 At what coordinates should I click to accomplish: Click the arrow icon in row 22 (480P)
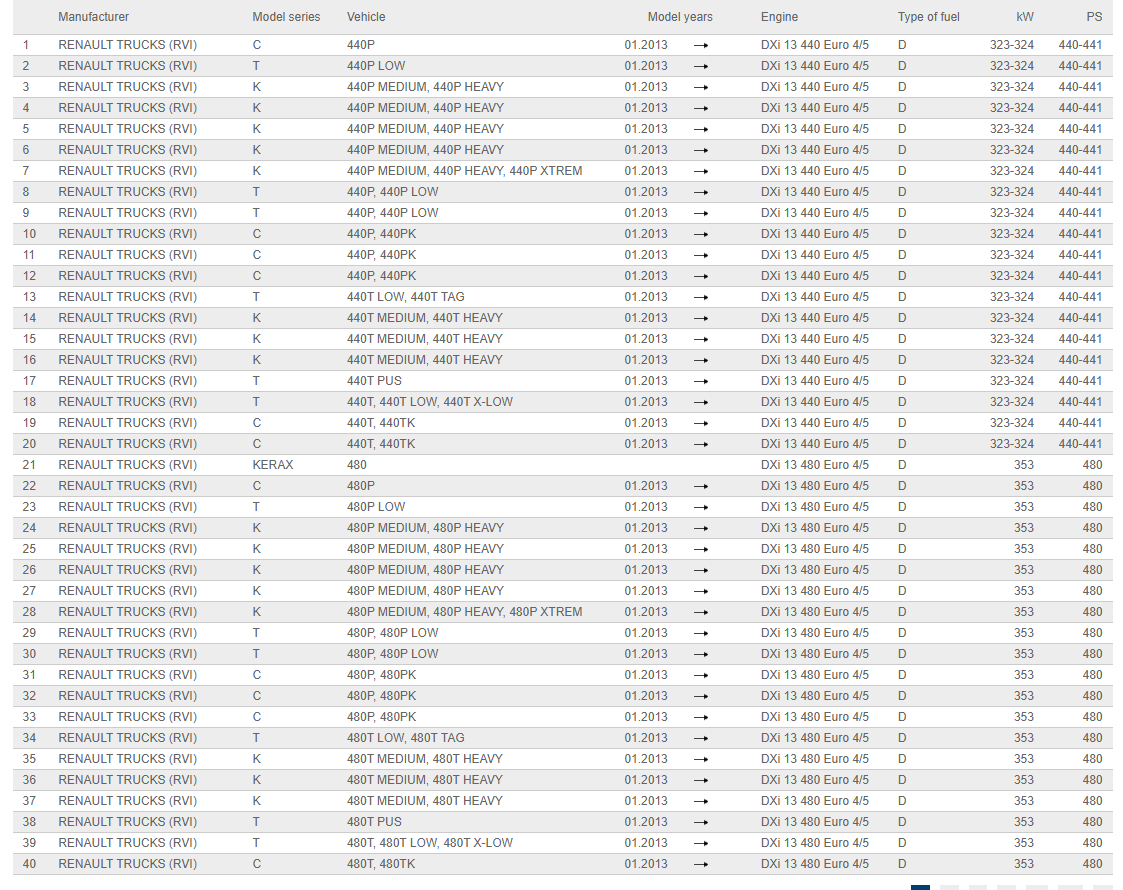(x=700, y=486)
